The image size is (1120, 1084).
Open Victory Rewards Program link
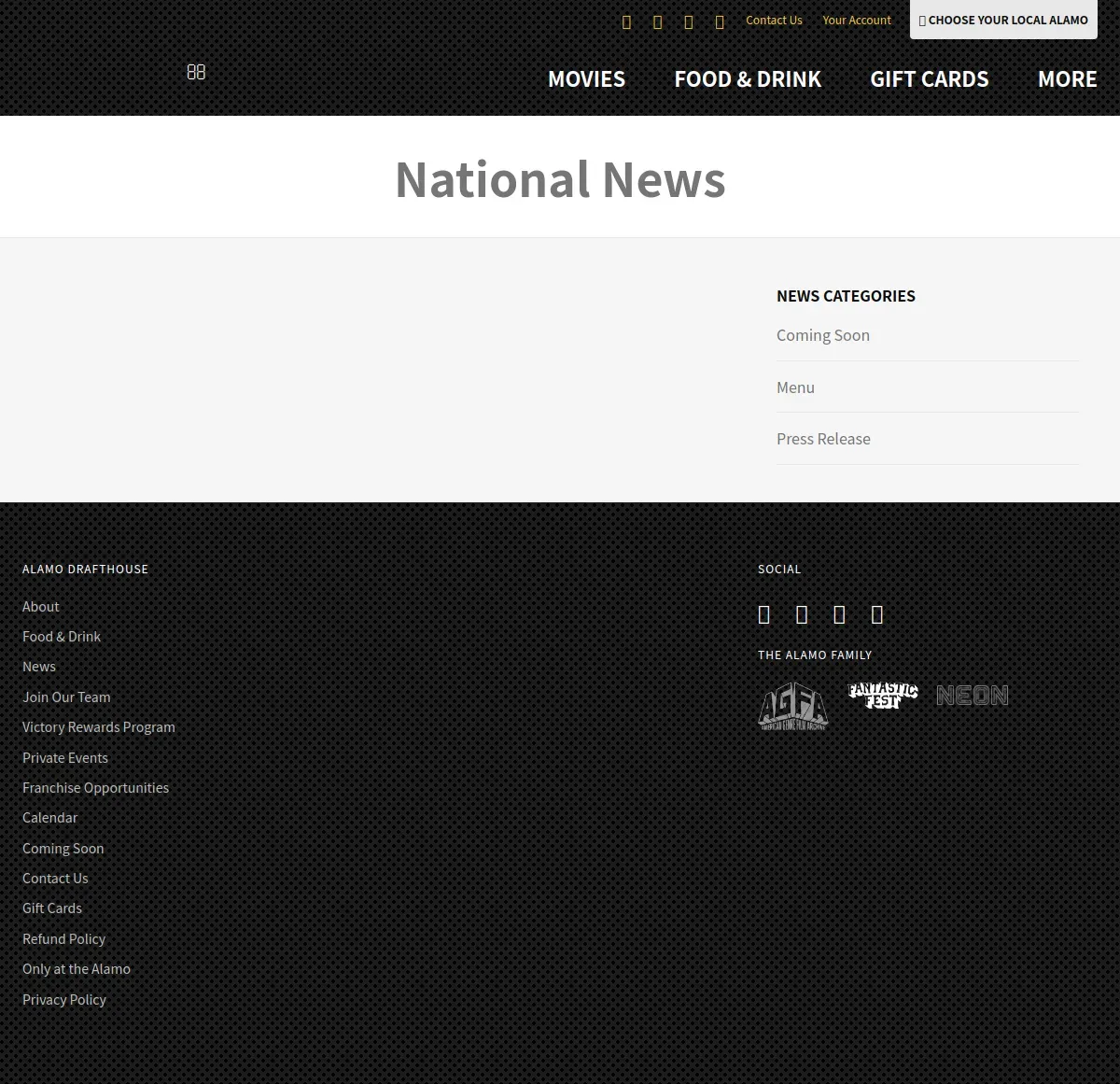(x=99, y=727)
